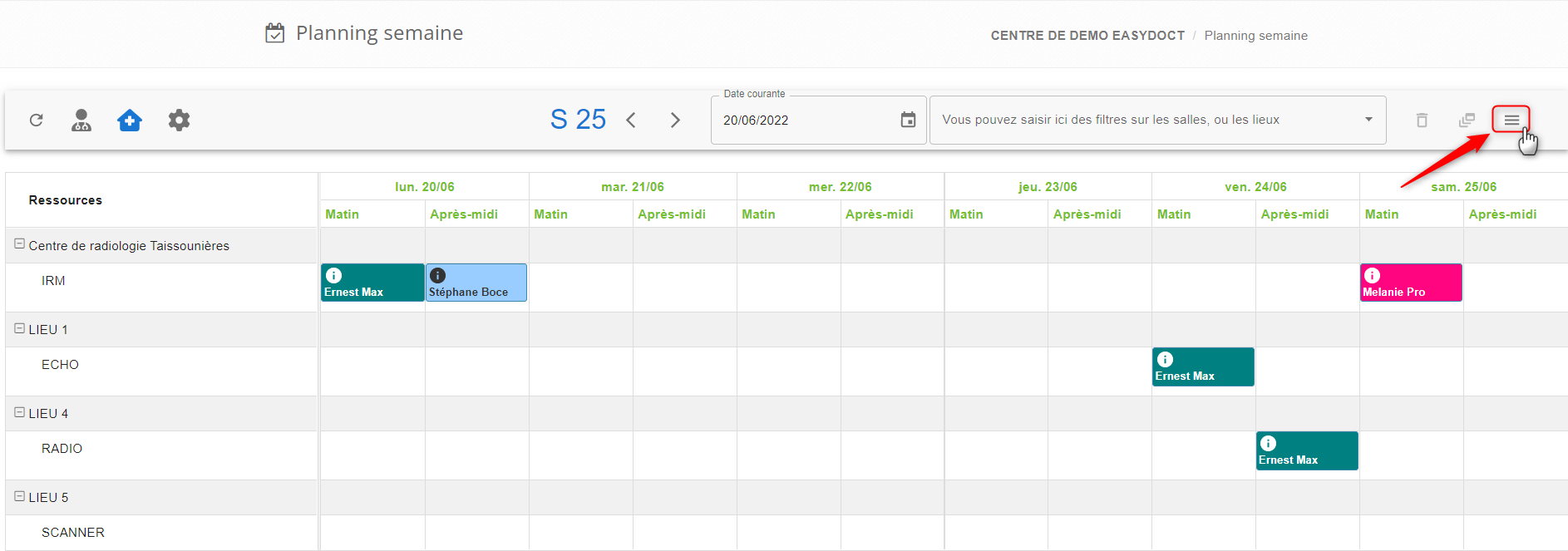Viewport: 1568px width, 551px height.
Task: Open the hamburger menu button
Action: pos(1511,121)
